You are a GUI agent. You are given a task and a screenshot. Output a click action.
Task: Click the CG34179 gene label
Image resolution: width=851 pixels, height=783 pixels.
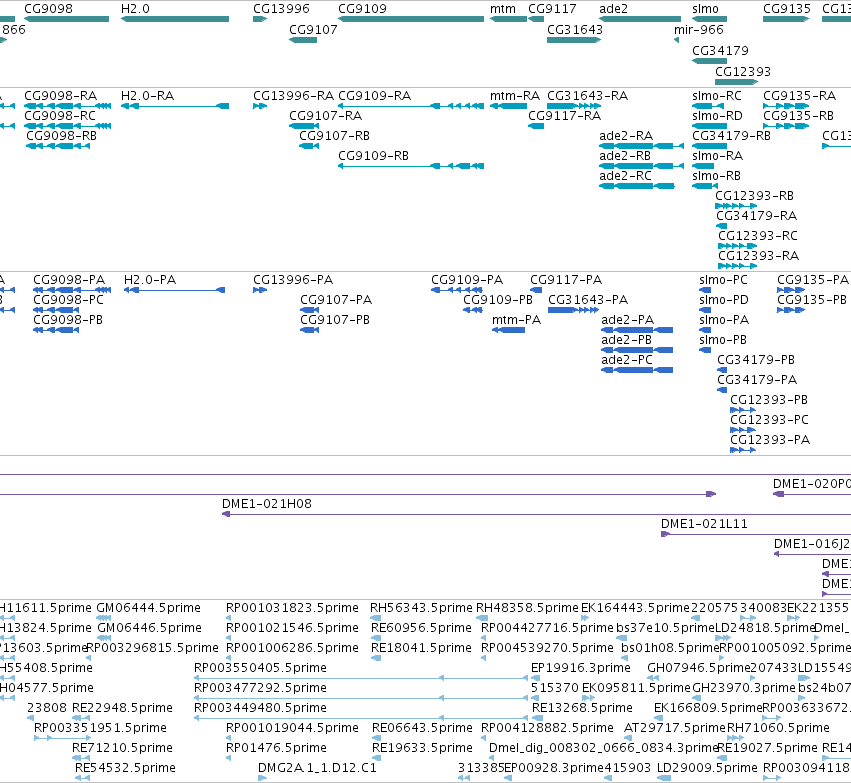720,50
